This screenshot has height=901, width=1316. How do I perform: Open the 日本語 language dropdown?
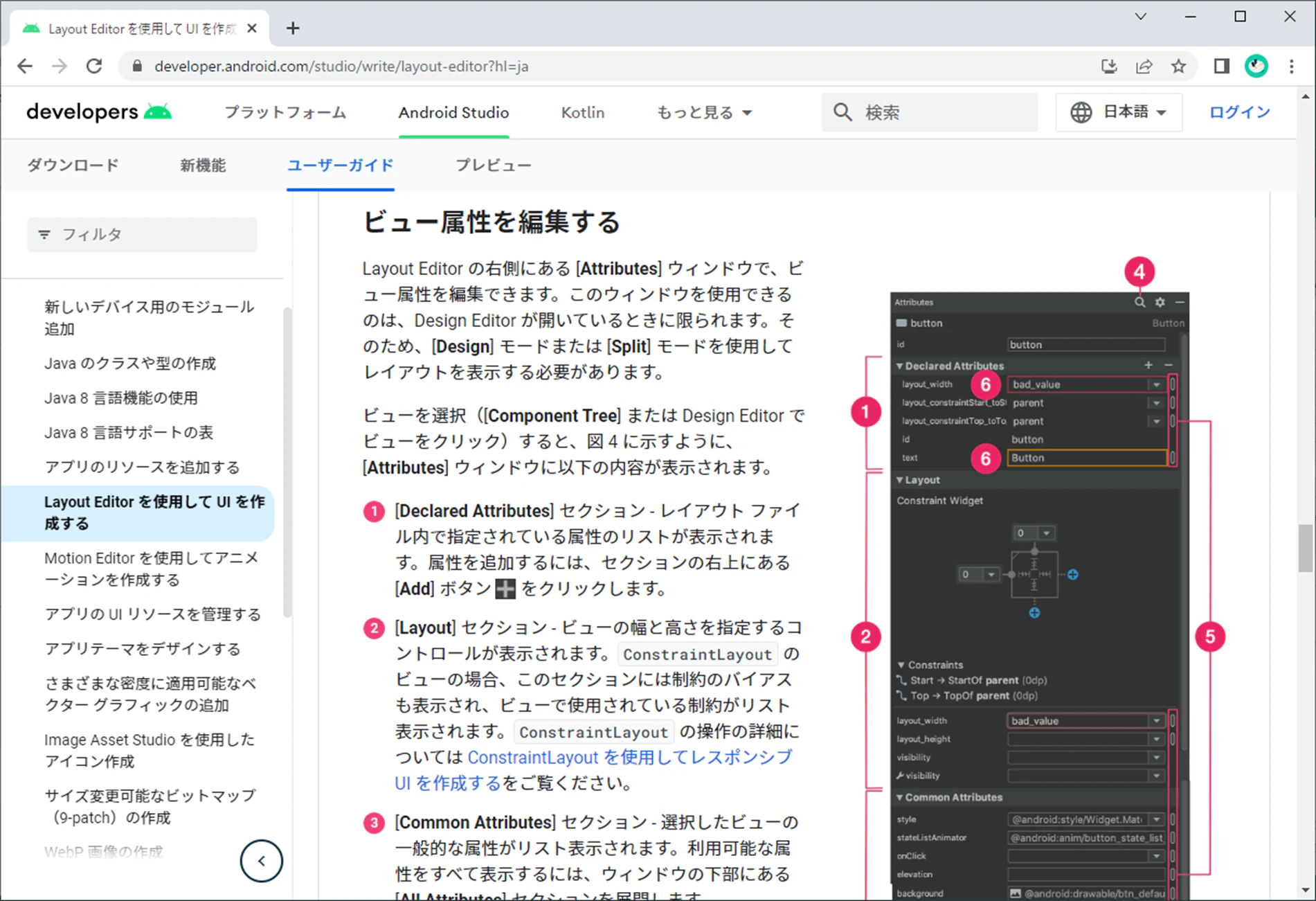point(1119,112)
